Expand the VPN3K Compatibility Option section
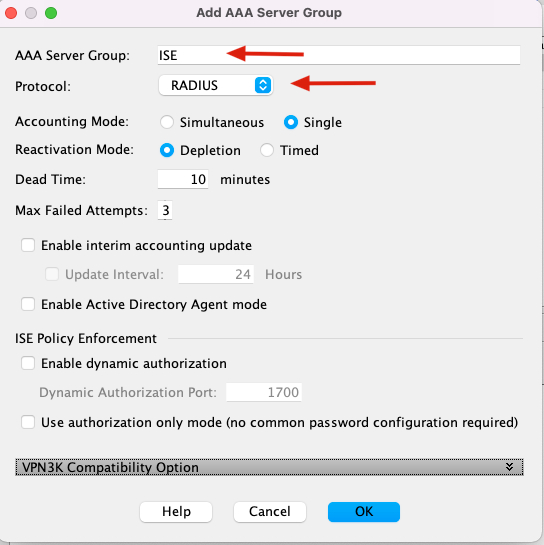 pos(269,467)
